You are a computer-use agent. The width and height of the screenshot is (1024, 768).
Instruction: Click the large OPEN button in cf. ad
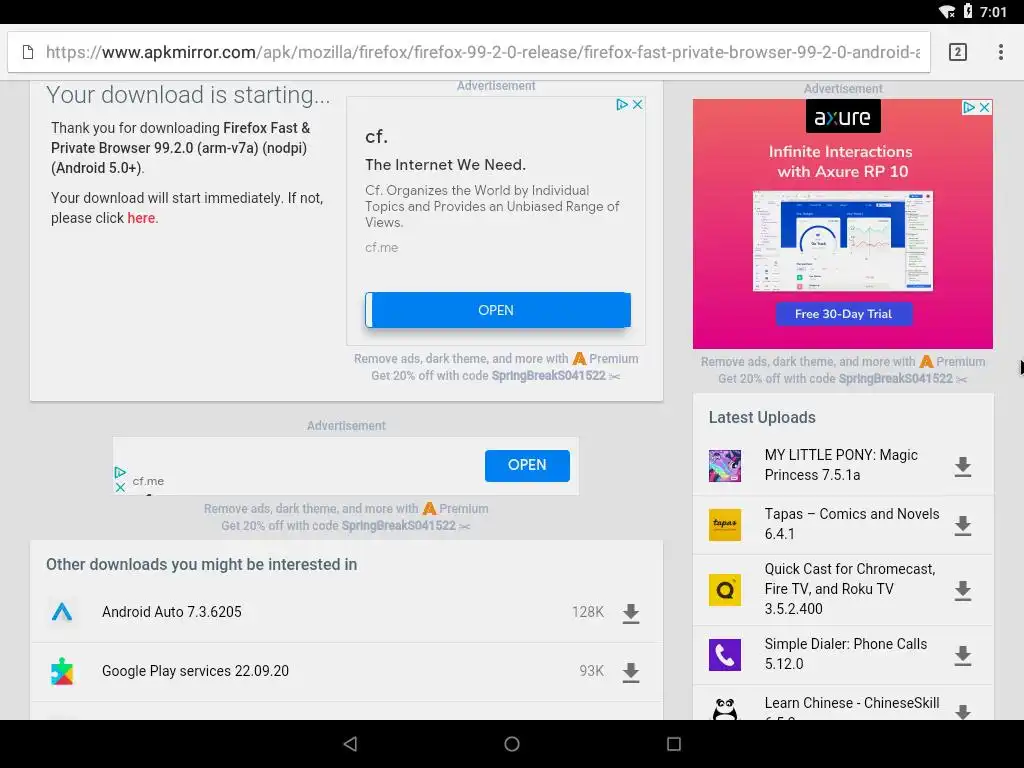[498, 310]
